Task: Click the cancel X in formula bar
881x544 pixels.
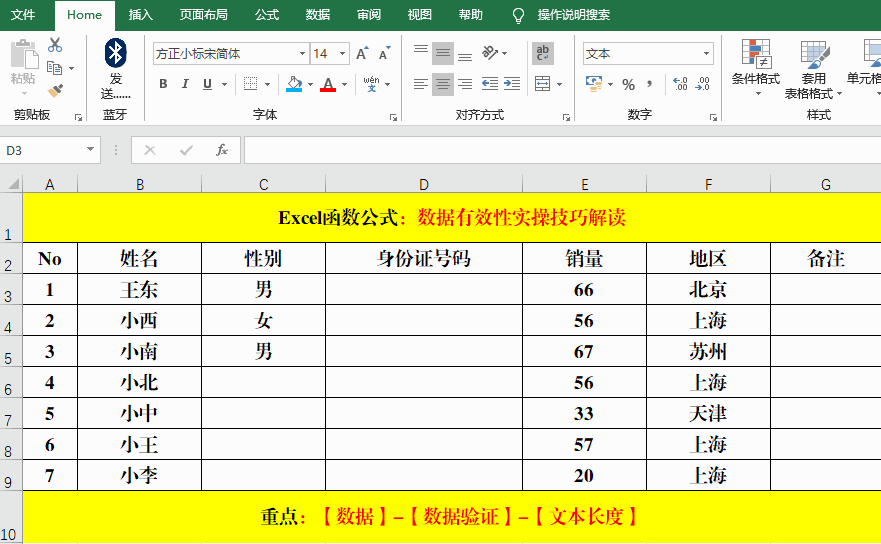Action: tap(150, 150)
